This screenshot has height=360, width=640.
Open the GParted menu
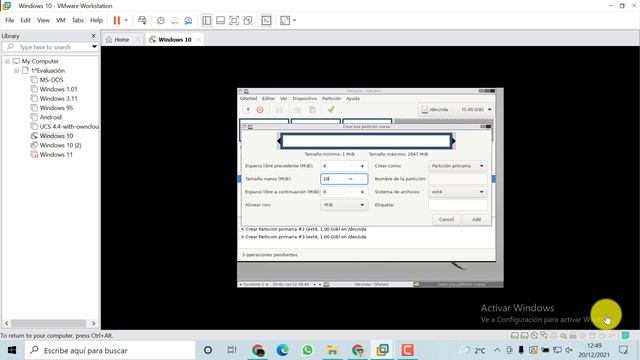pyautogui.click(x=248, y=99)
